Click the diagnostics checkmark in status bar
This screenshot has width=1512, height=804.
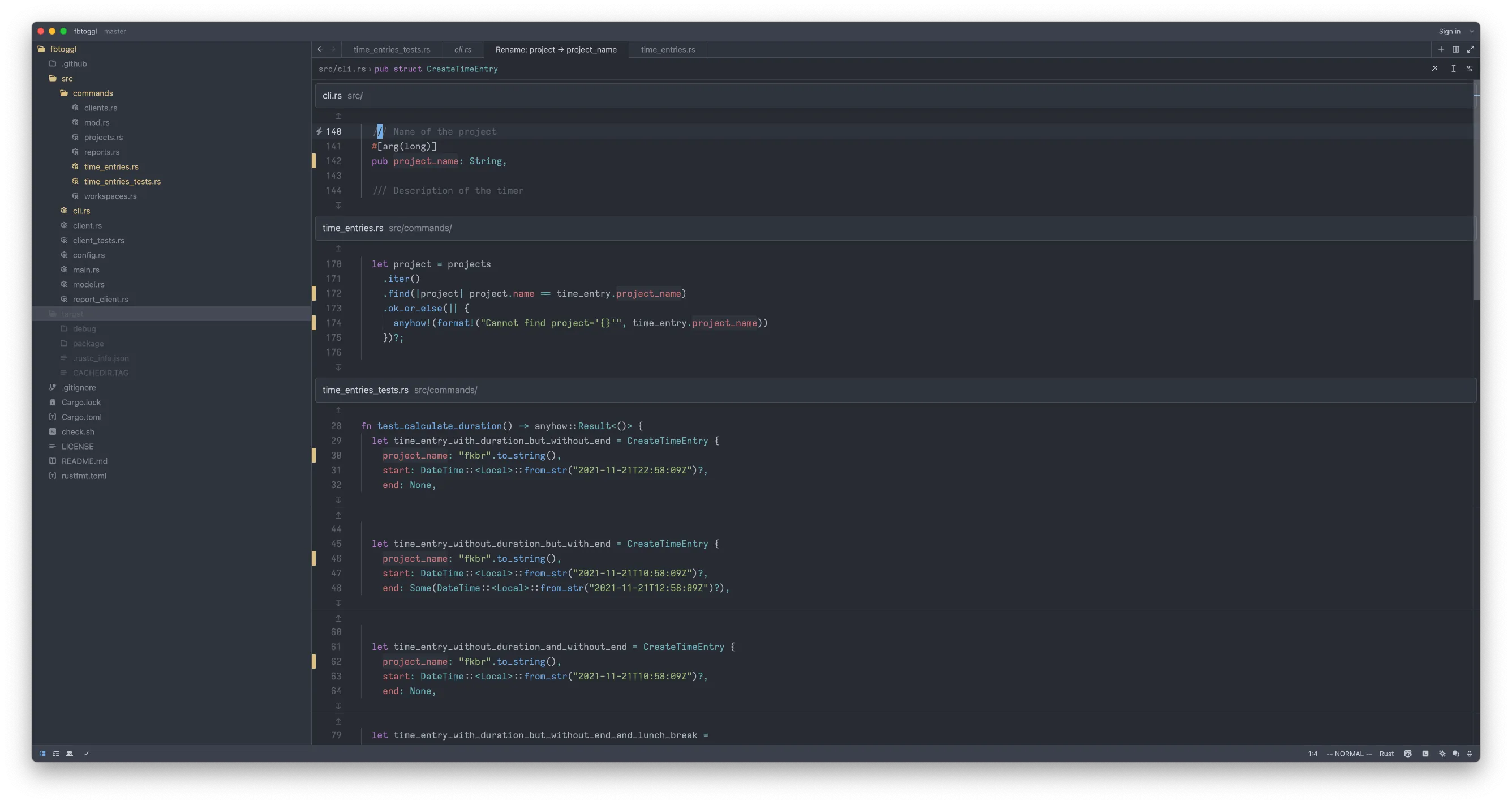tap(86, 754)
